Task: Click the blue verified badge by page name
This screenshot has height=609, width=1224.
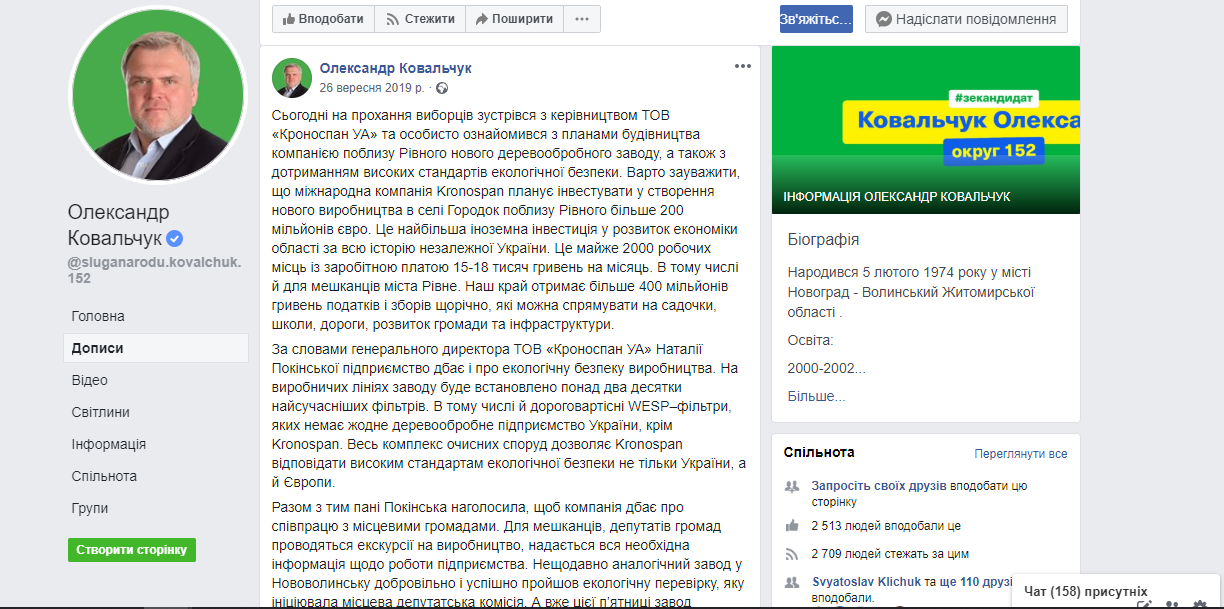Action: (175, 238)
